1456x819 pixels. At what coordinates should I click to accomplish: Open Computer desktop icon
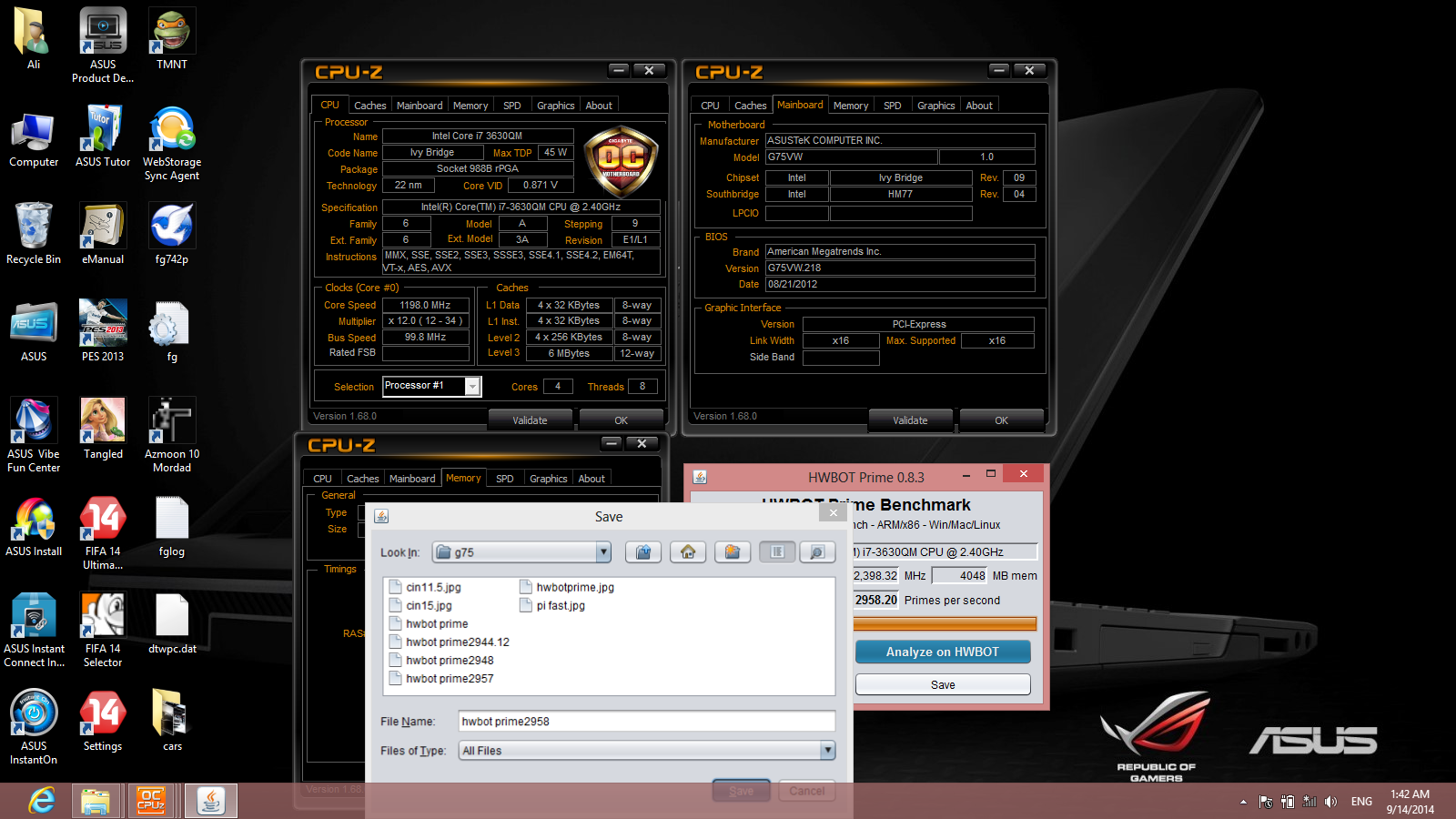tap(34, 139)
